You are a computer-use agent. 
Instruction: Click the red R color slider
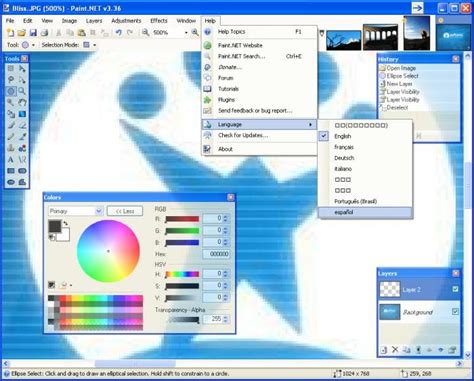coord(182,219)
